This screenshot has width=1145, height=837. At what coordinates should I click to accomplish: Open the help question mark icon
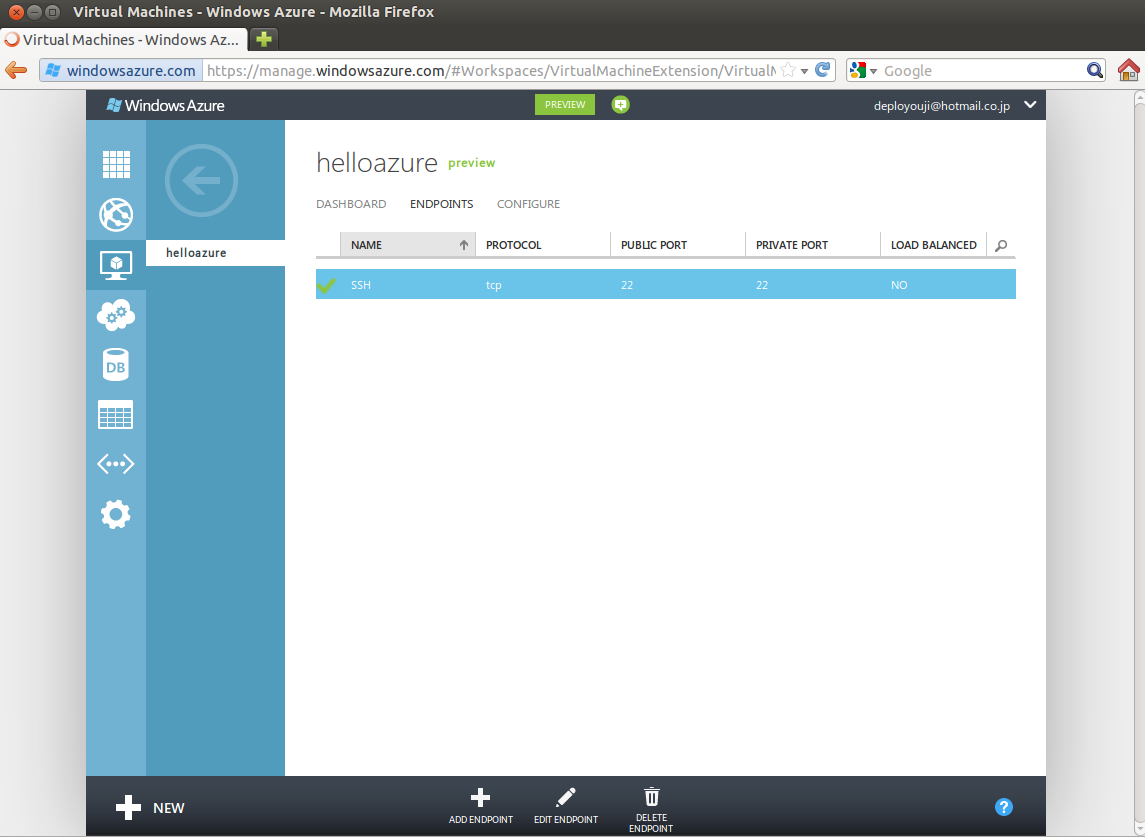pyautogui.click(x=1004, y=807)
